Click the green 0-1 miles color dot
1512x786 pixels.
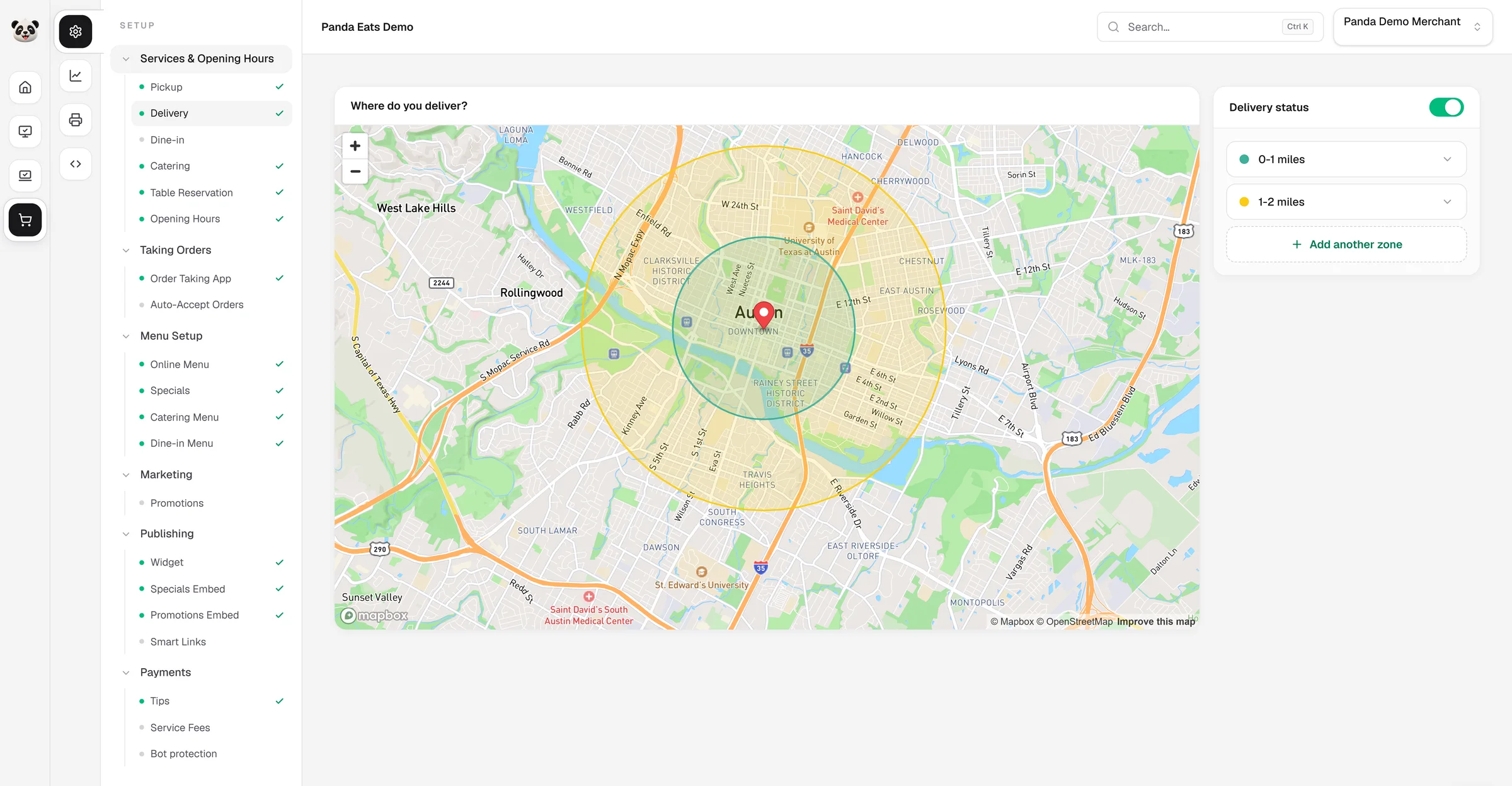(1244, 159)
